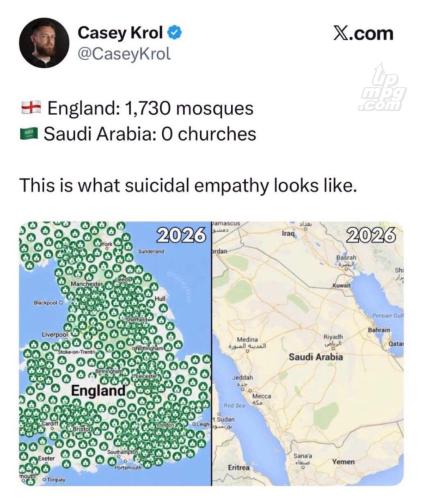
Task: Click the England flag emoji
Action: click(31, 107)
